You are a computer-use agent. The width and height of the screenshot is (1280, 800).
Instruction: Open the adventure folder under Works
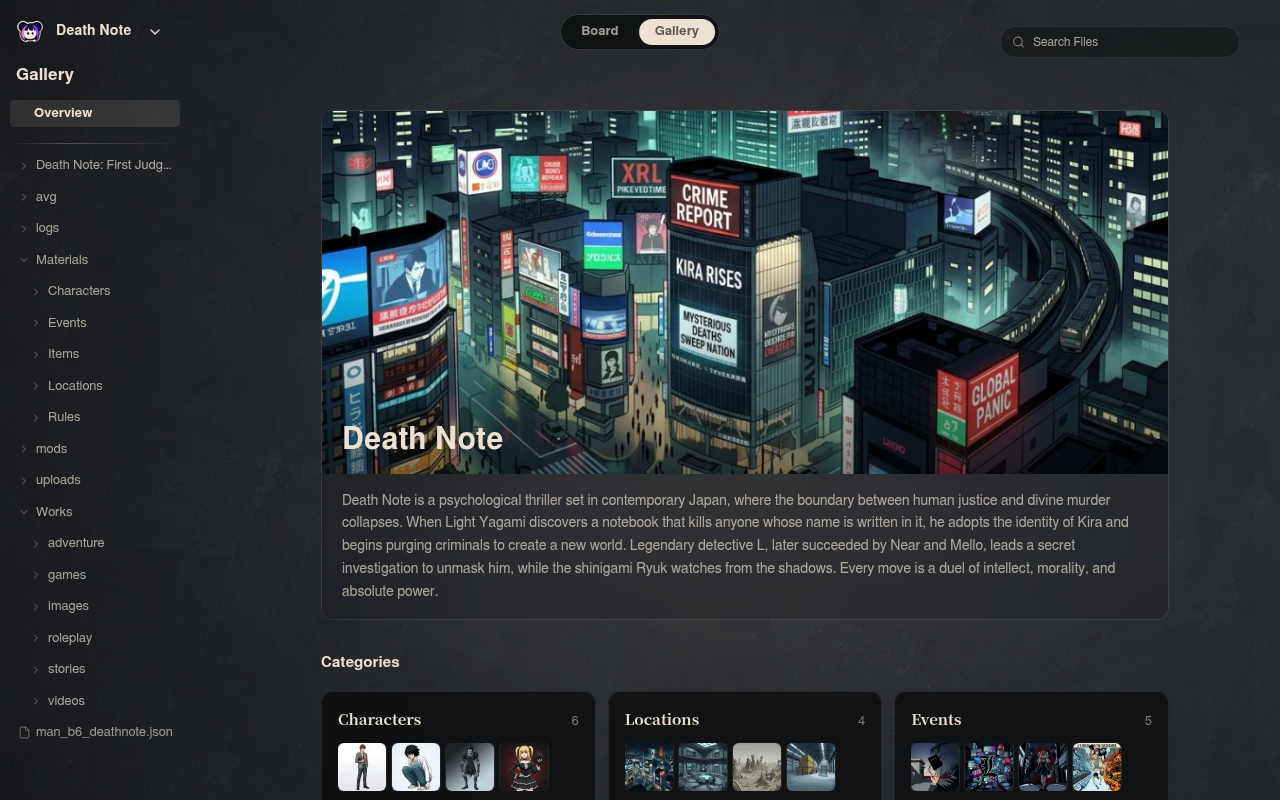pos(76,543)
